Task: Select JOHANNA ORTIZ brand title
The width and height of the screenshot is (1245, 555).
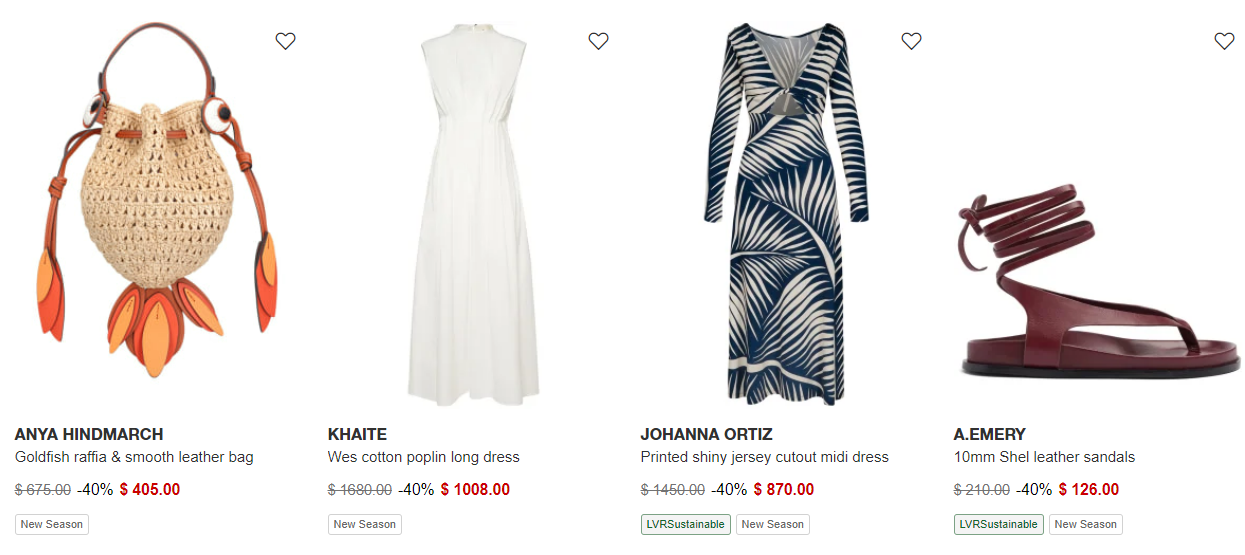Action: pyautogui.click(x=706, y=435)
